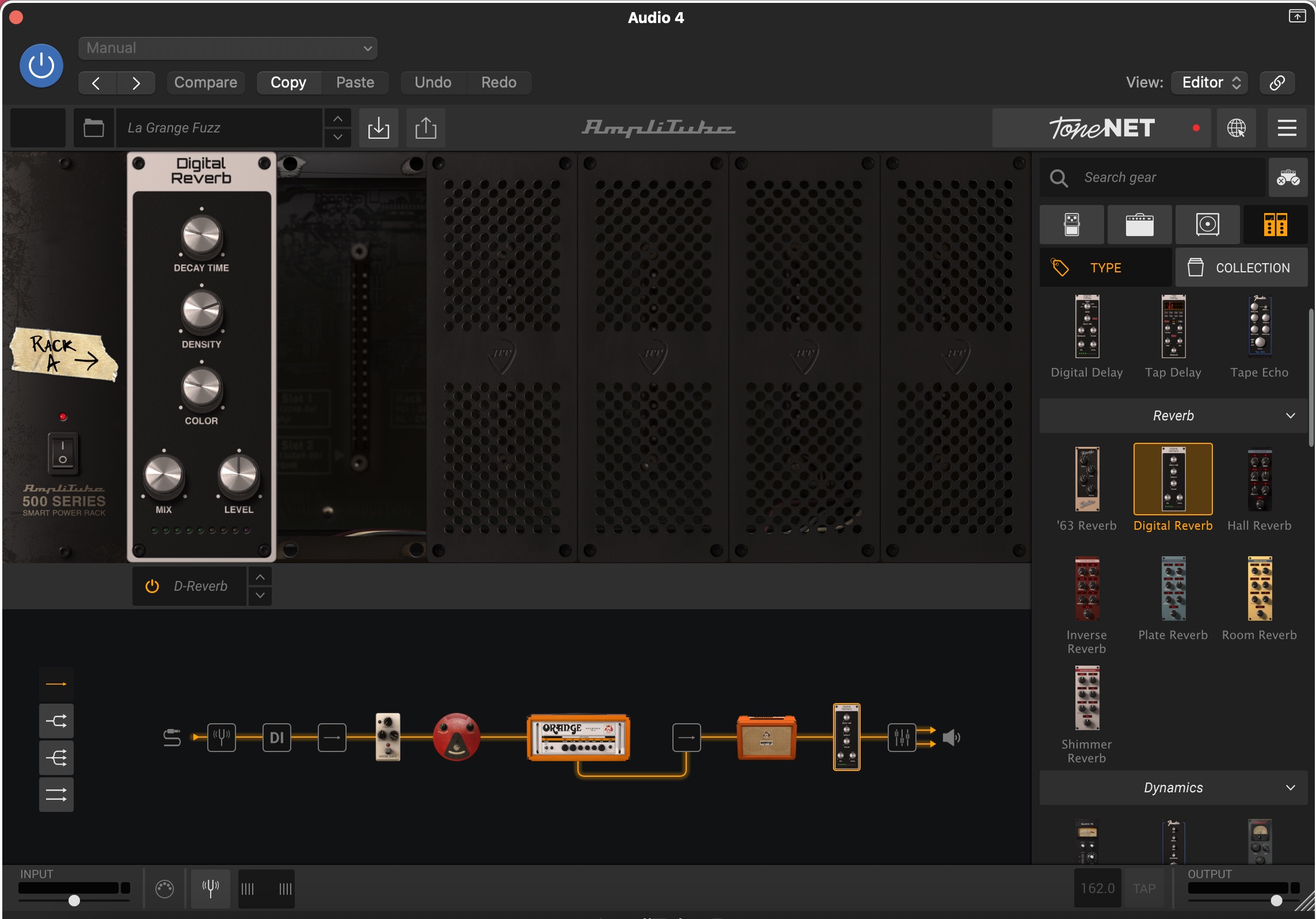Click the D-Reverb up chevron
Image resolution: width=1316 pixels, height=919 pixels.
click(260, 576)
